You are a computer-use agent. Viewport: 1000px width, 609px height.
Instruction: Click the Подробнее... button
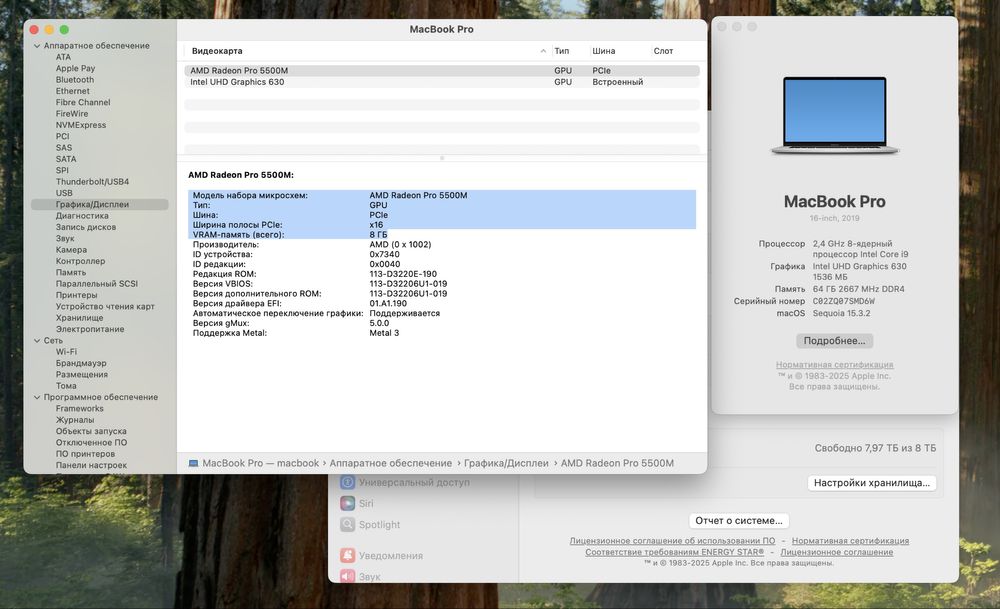click(x=834, y=341)
